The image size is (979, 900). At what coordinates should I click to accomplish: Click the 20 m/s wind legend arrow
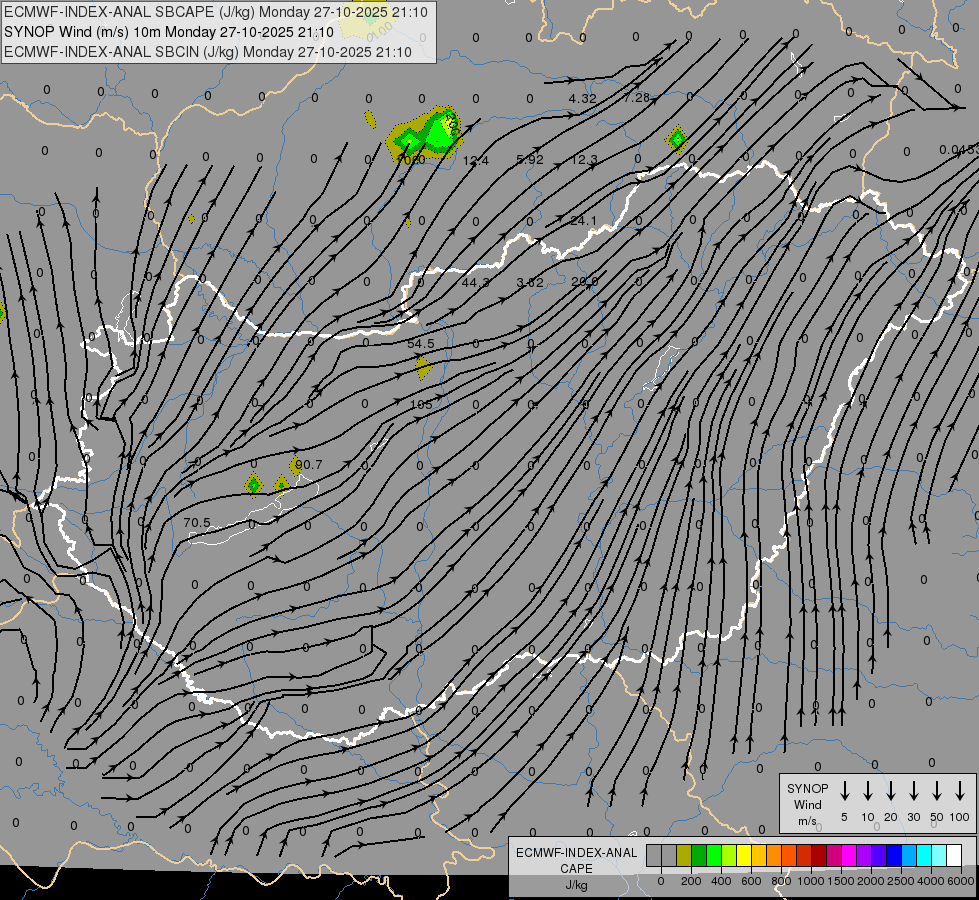coord(890,791)
